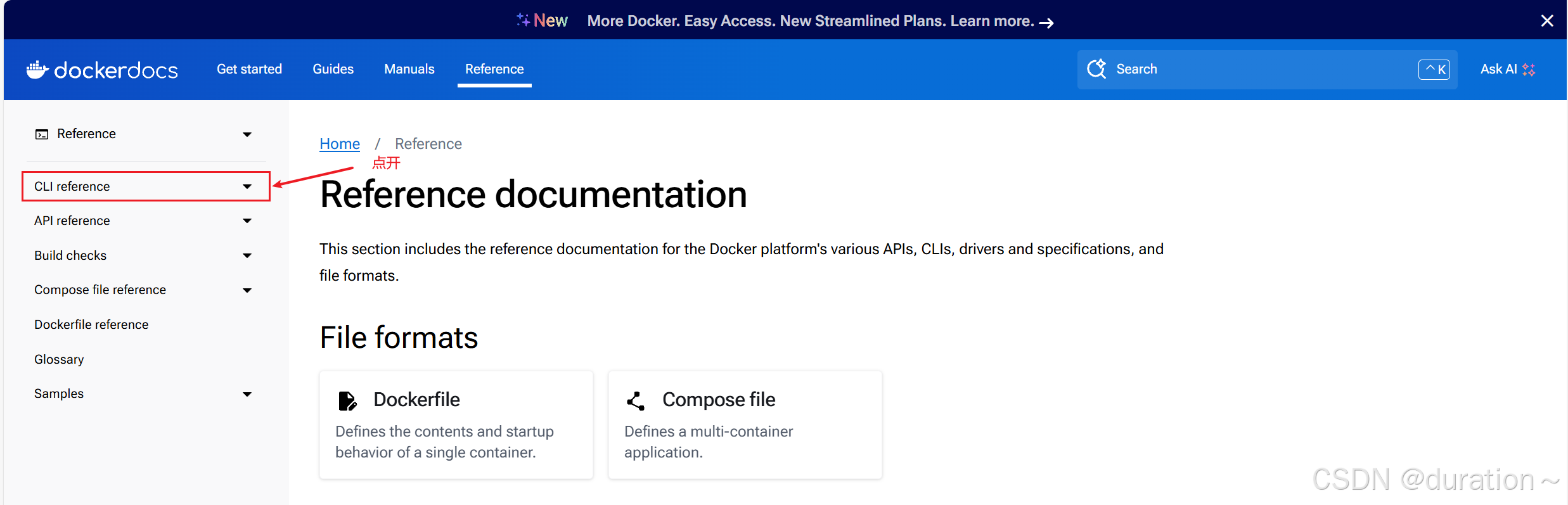
Task: Click the API reference sidebar label
Action: point(72,221)
